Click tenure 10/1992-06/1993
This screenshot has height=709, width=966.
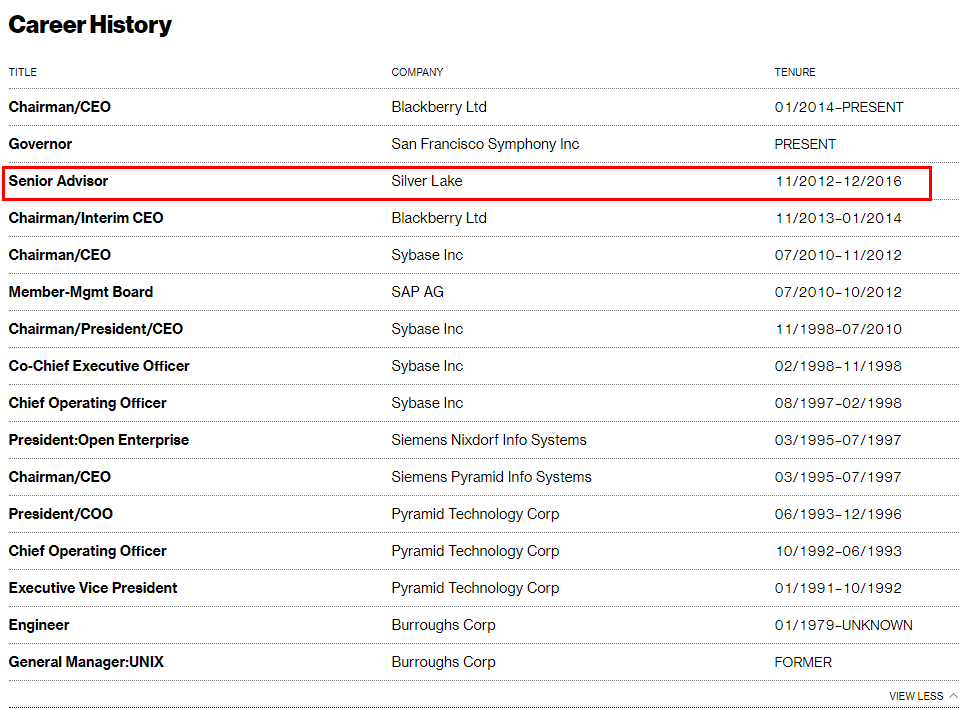click(x=838, y=551)
